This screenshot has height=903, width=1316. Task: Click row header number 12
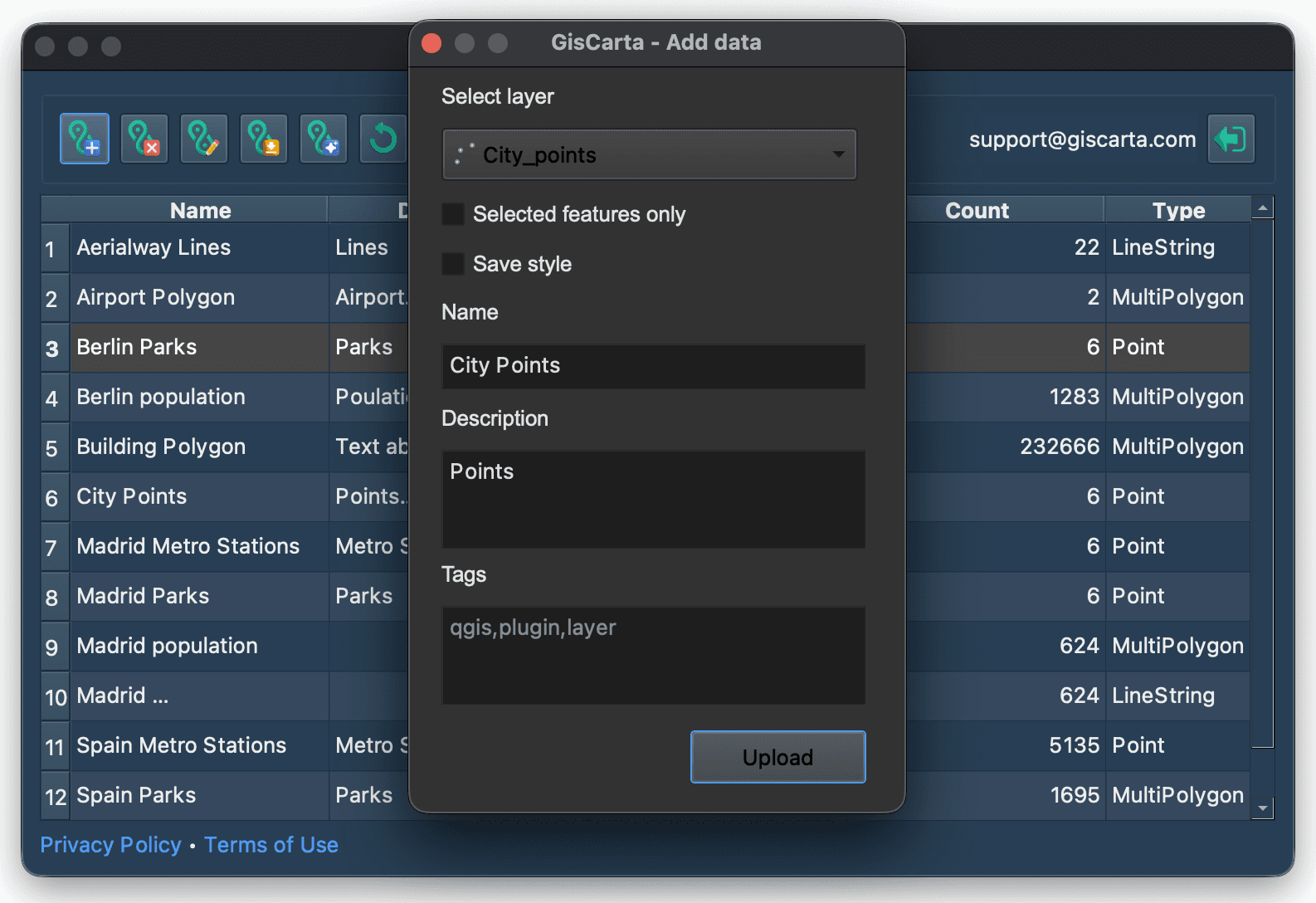click(56, 797)
